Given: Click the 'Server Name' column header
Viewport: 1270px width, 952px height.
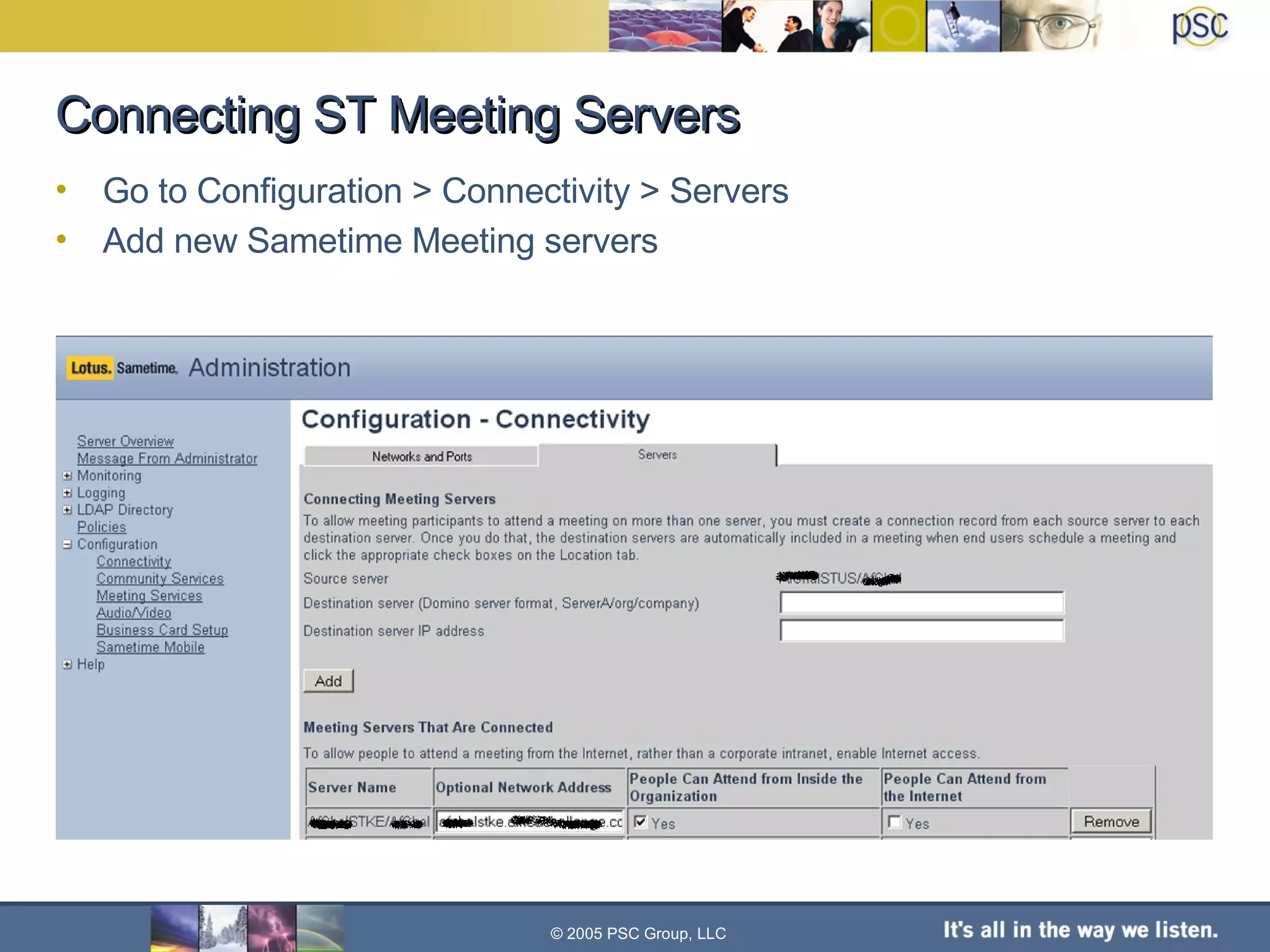Looking at the screenshot, I should point(352,787).
